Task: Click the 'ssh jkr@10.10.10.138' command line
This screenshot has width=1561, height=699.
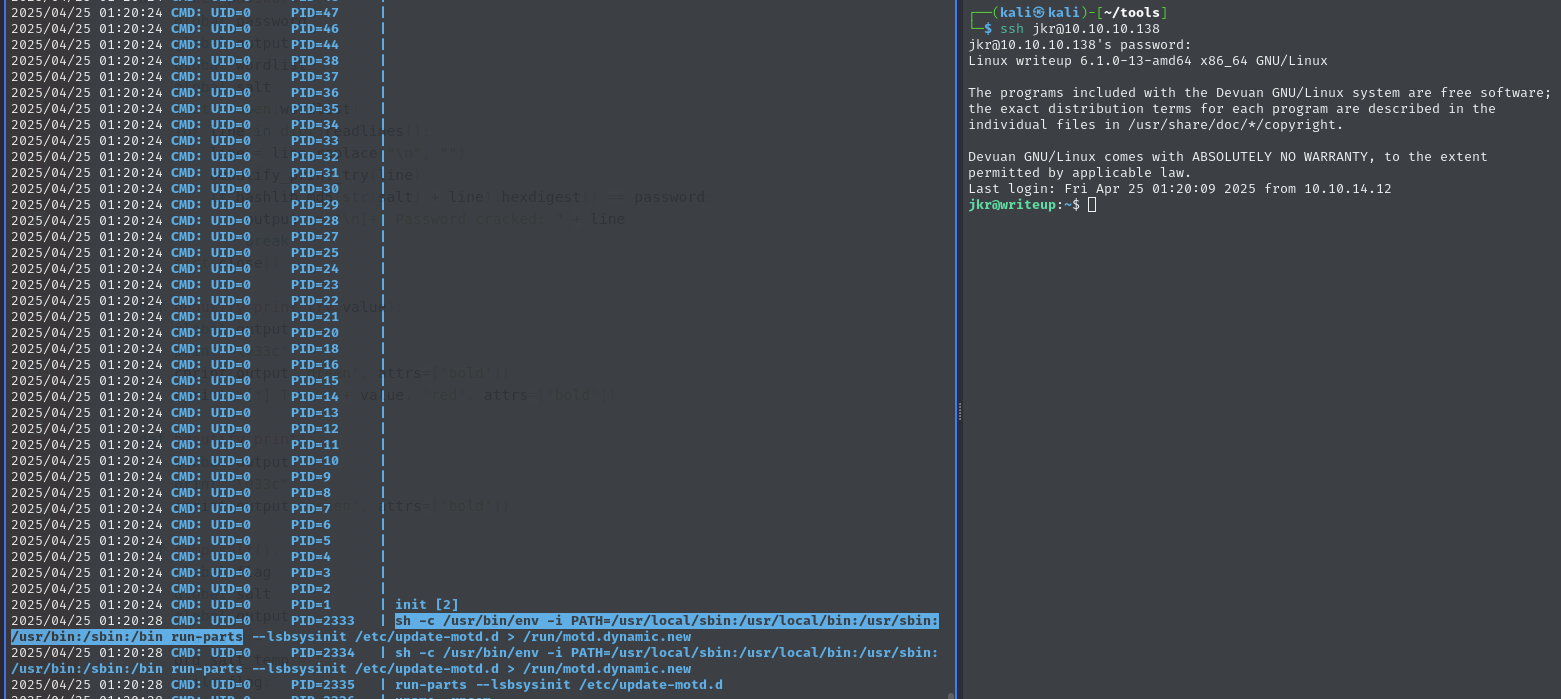Action: click(x=1080, y=29)
